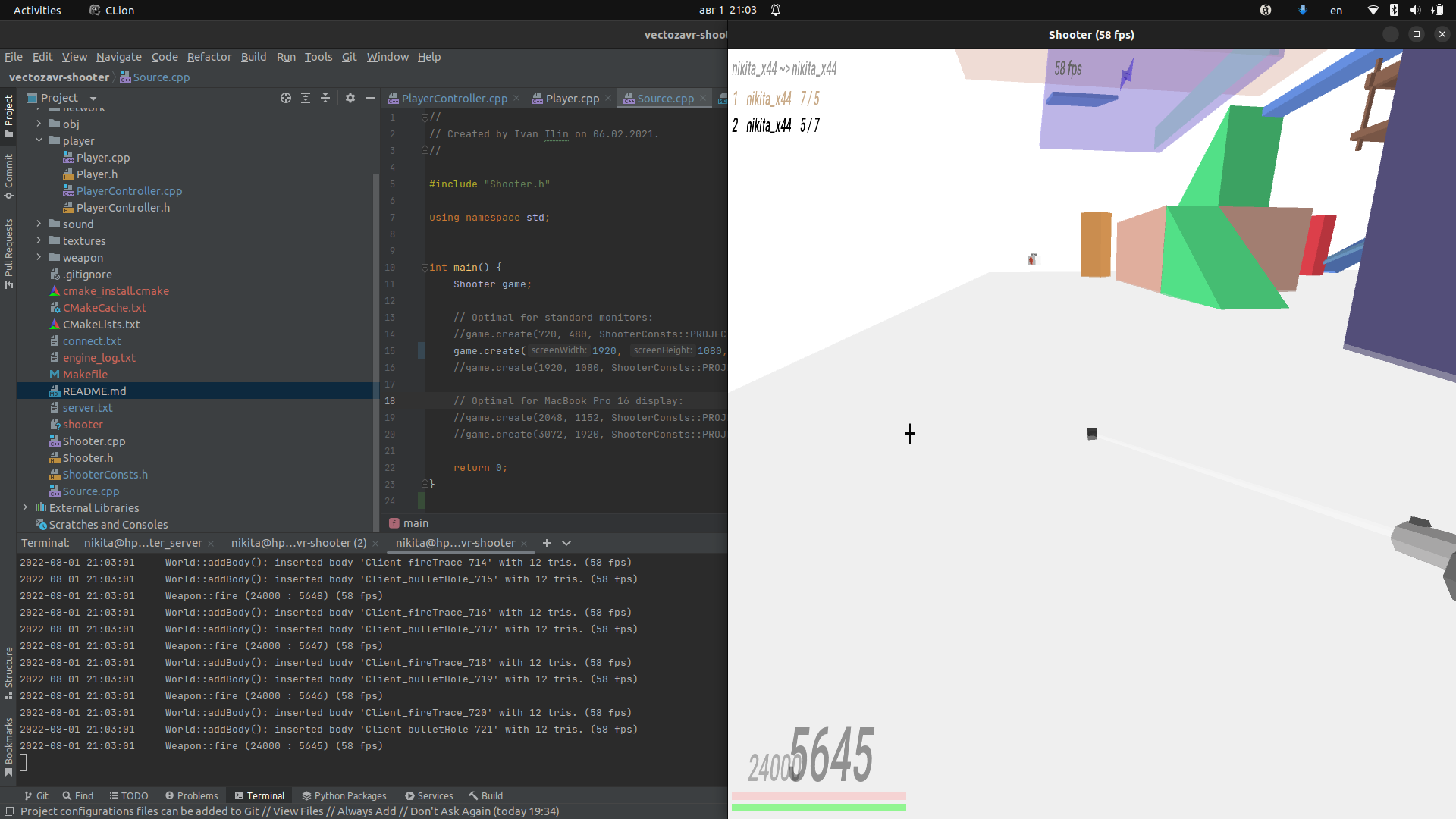Open Project panel settings gear

coord(350,98)
